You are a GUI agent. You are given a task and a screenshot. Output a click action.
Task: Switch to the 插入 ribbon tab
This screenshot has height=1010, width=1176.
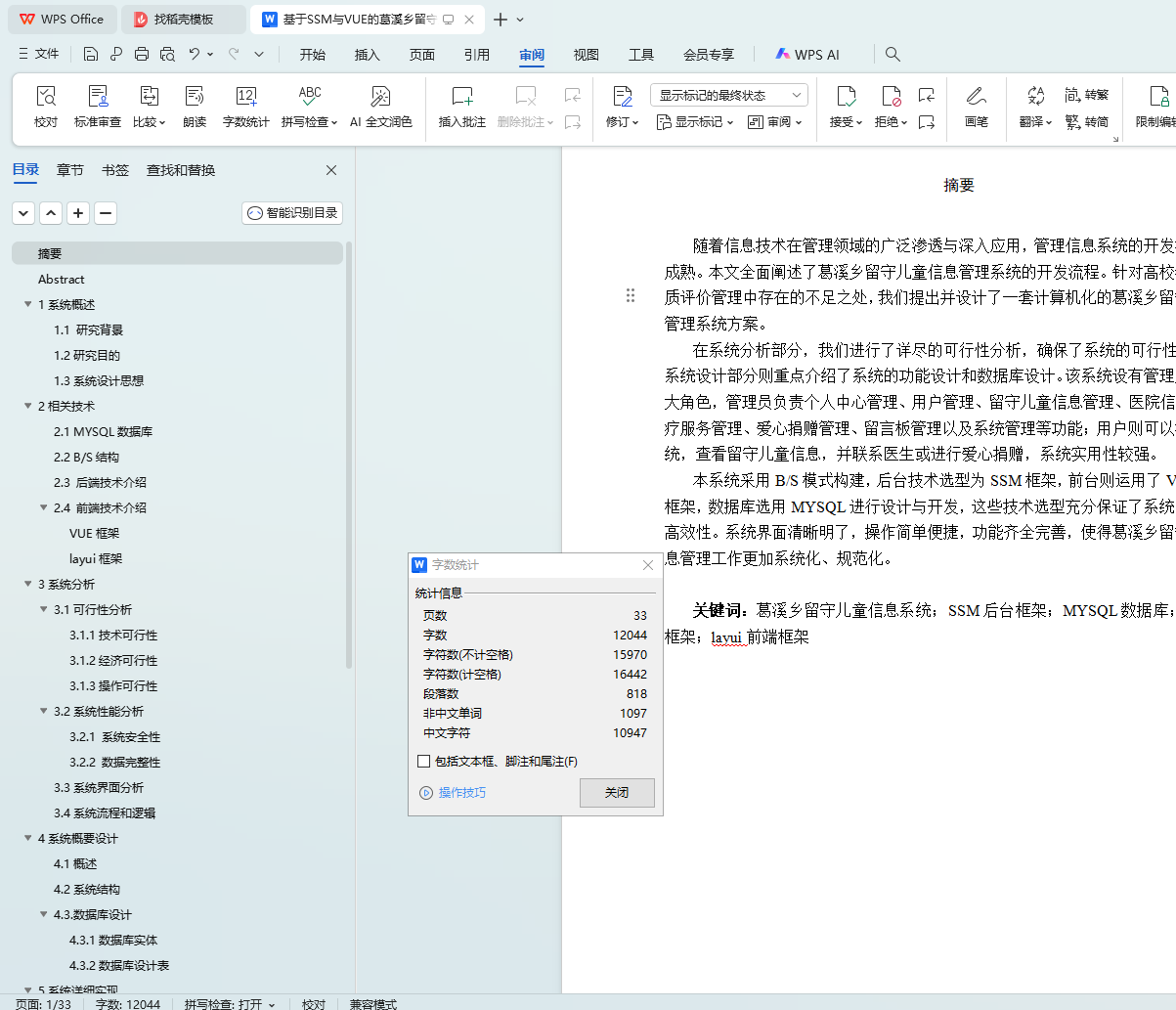coord(368,55)
